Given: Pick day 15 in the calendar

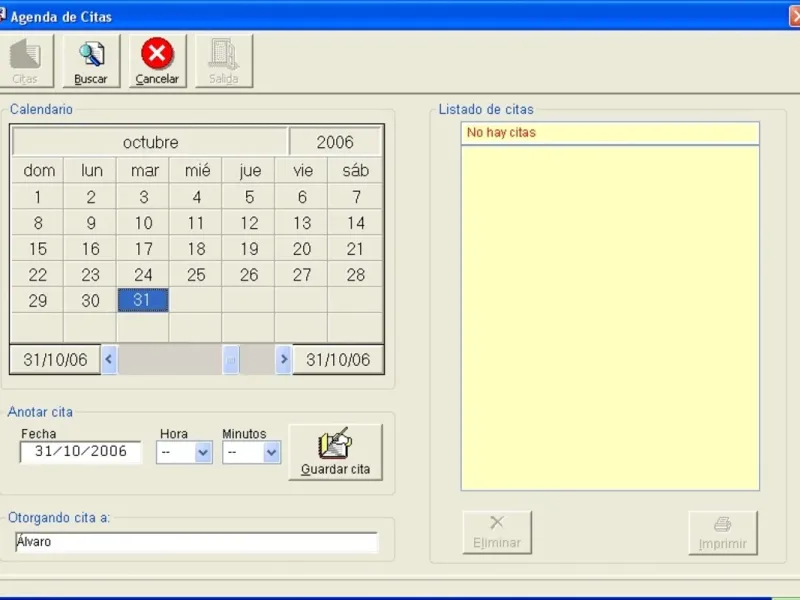Looking at the screenshot, I should coord(38,248).
